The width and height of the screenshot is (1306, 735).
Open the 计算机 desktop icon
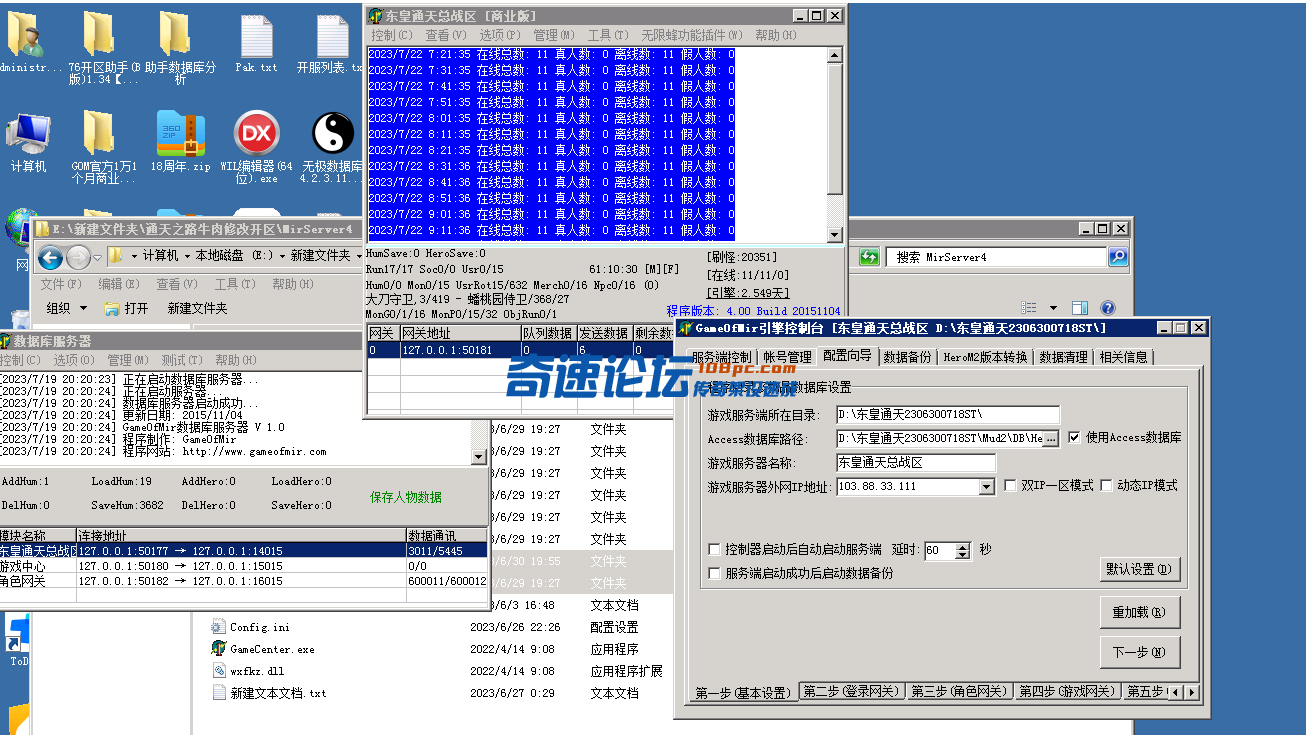point(28,142)
